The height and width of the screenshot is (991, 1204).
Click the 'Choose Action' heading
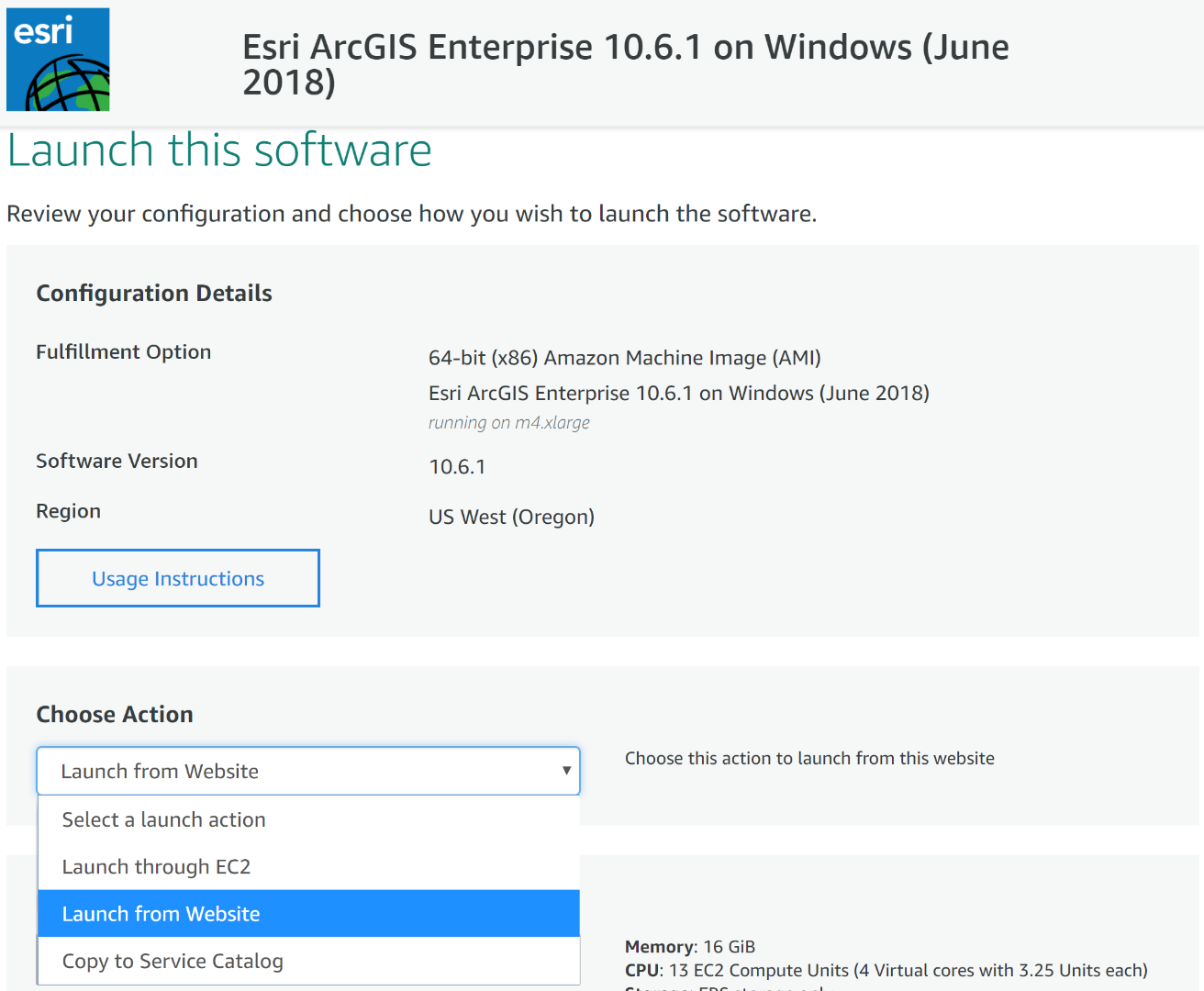(x=115, y=715)
